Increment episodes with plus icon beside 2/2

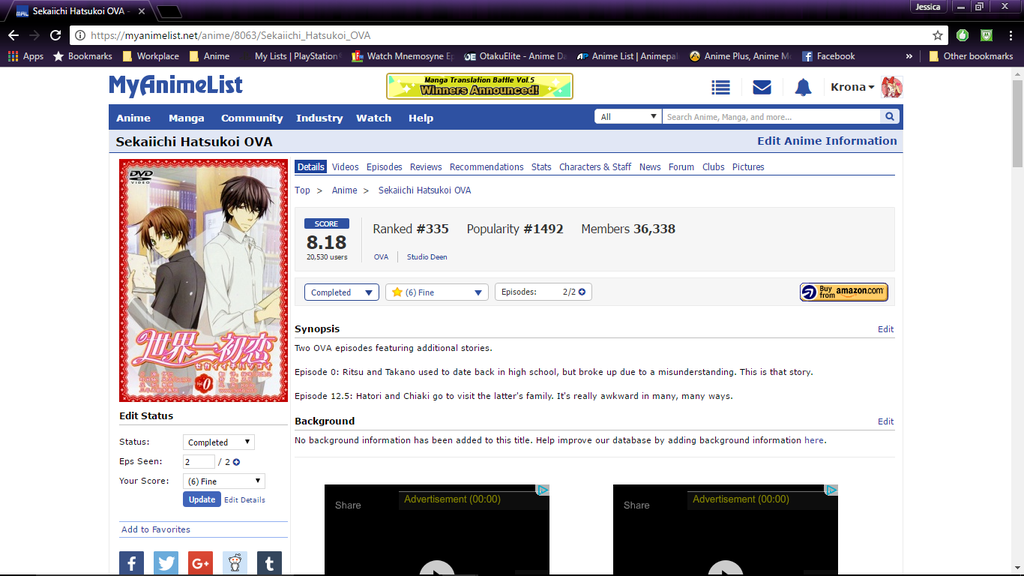click(582, 292)
